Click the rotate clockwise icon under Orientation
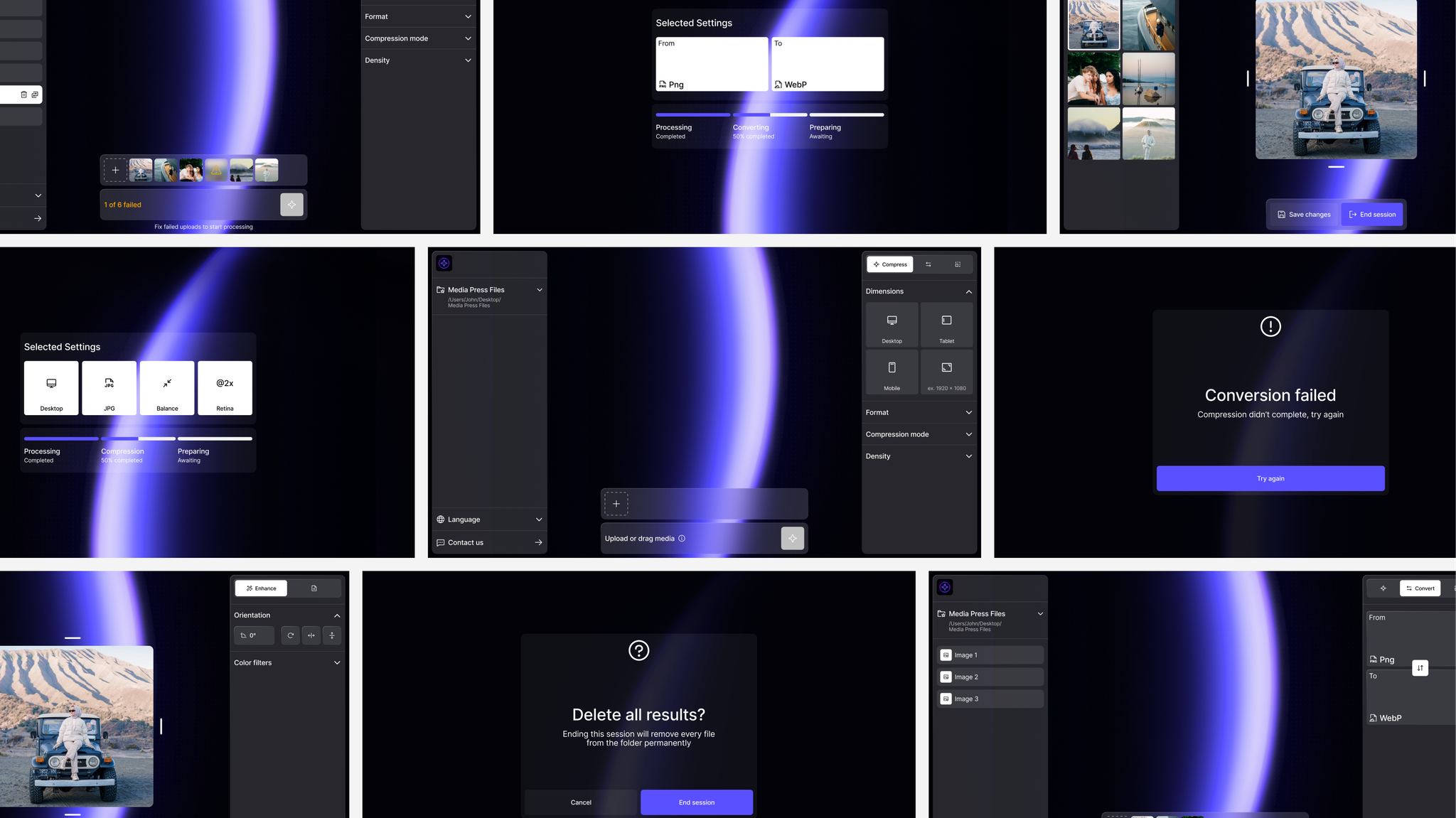The height and width of the screenshot is (818, 1456). tap(291, 635)
